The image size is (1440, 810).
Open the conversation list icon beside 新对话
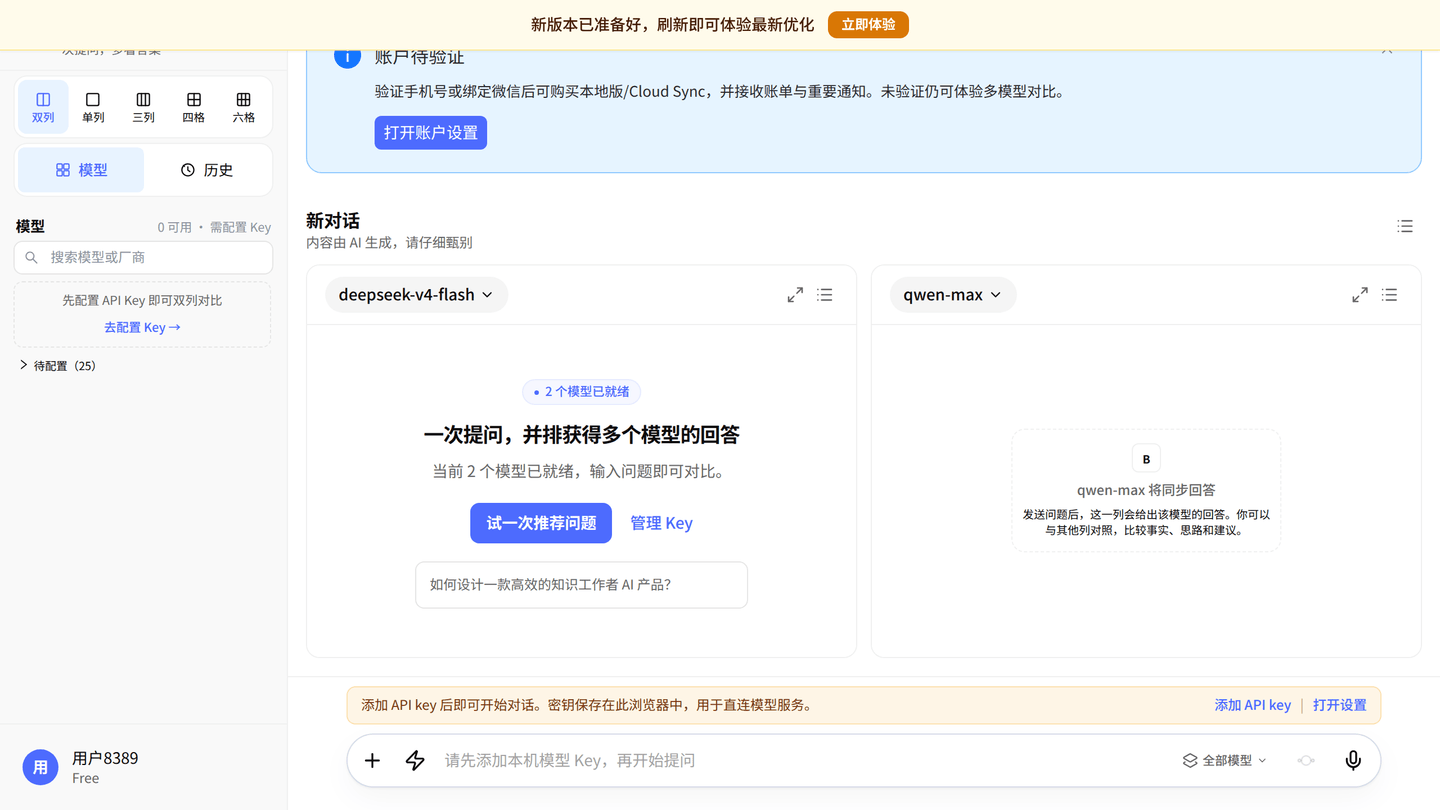point(1405,227)
